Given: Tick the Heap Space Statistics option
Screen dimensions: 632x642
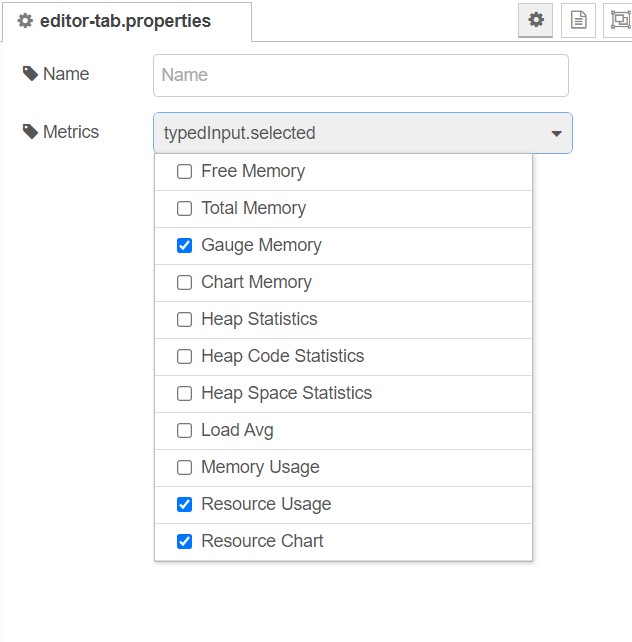Looking at the screenshot, I should pyautogui.click(x=184, y=393).
